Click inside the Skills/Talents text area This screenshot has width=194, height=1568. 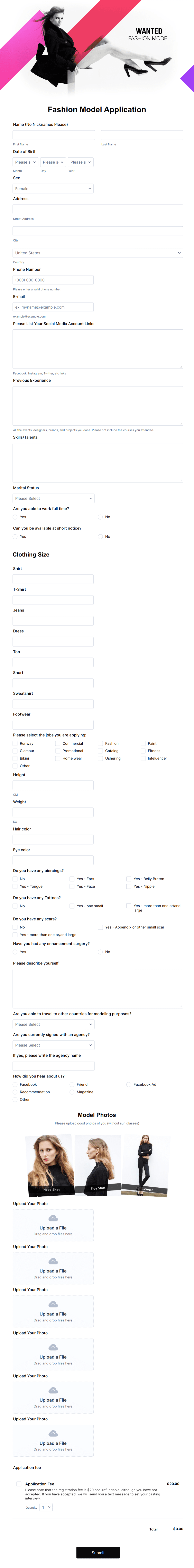pos(96,463)
